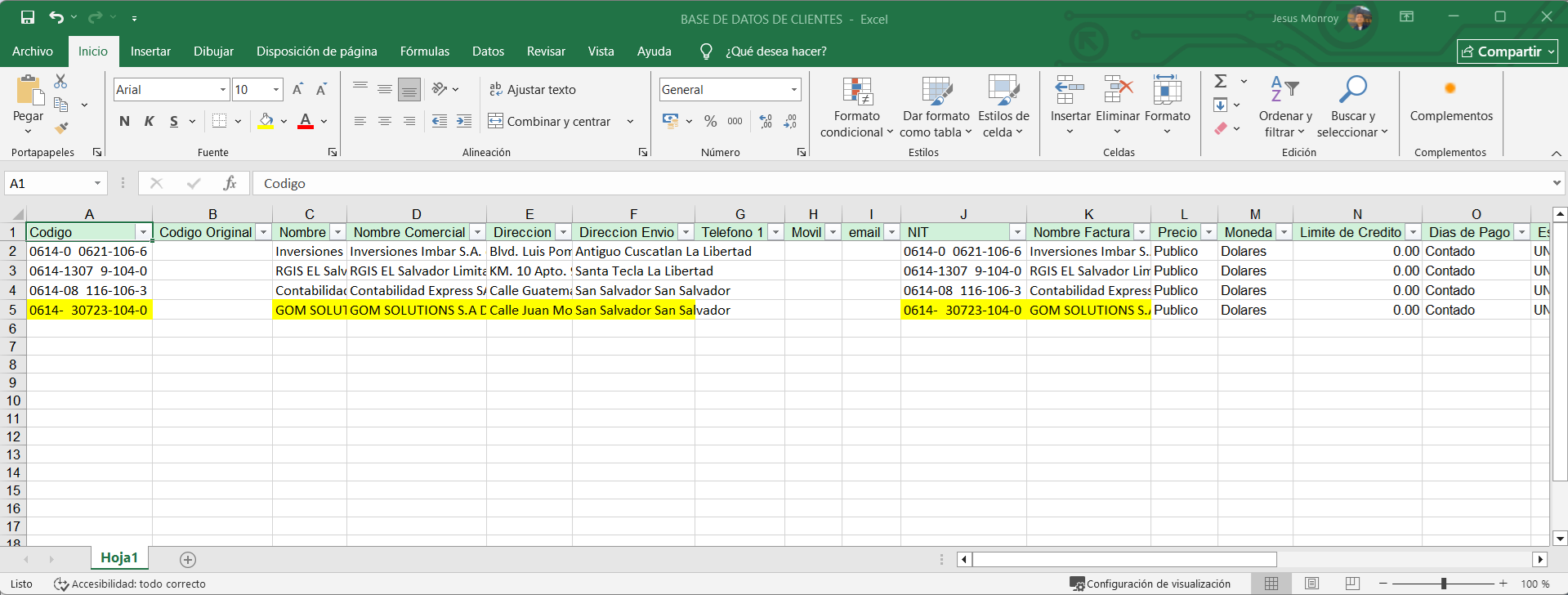Open the Codigo column filter dropdown
The image size is (1568, 595).
coord(143,232)
